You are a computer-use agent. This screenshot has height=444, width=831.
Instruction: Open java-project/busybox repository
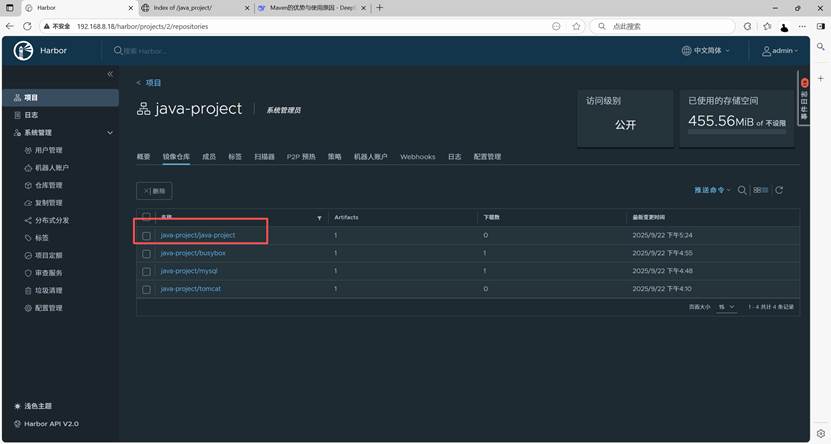click(193, 253)
